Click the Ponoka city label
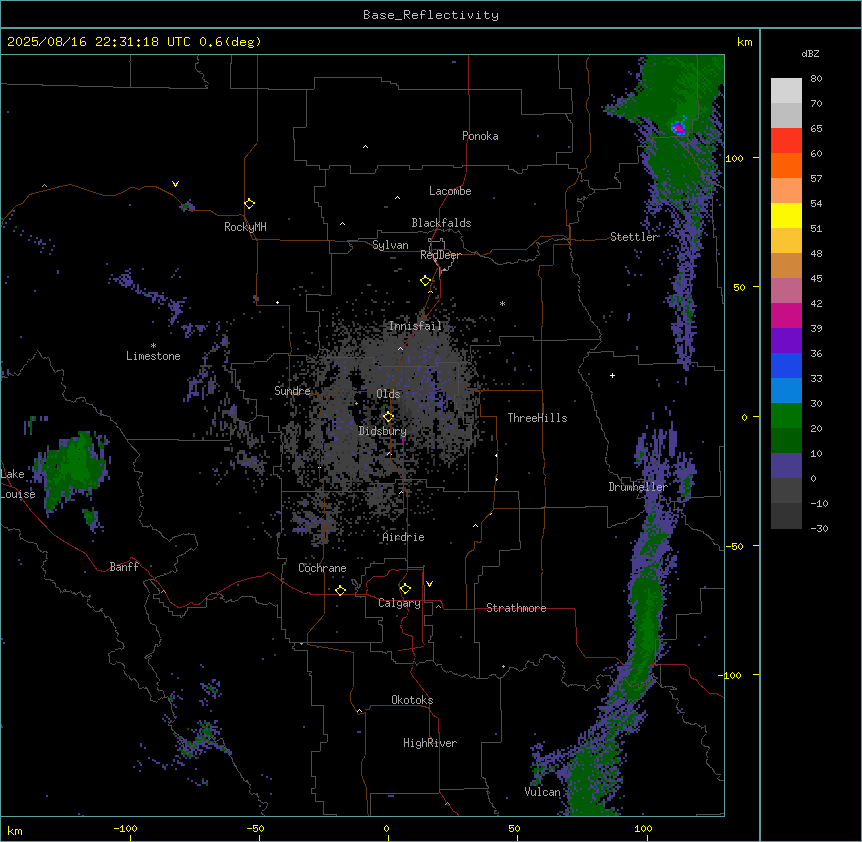This screenshot has height=842, width=862. tap(480, 136)
